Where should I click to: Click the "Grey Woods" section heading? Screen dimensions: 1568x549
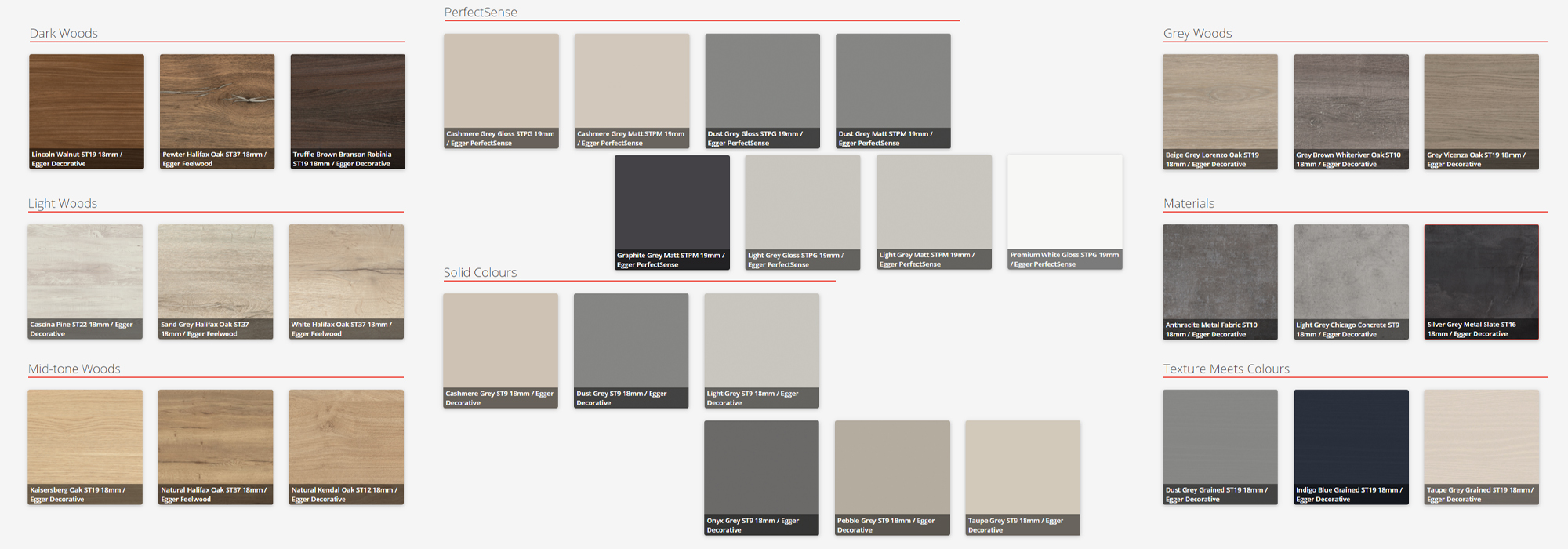tap(1197, 33)
